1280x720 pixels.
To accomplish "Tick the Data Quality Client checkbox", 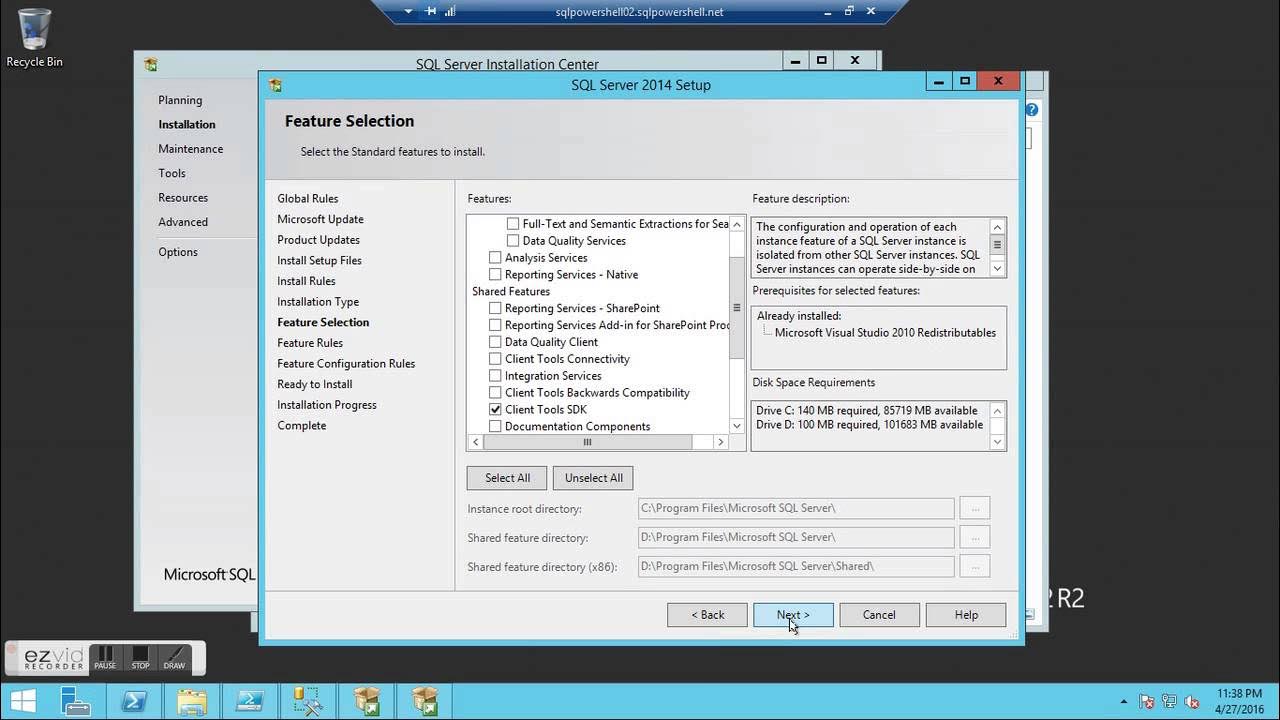I will click(495, 342).
